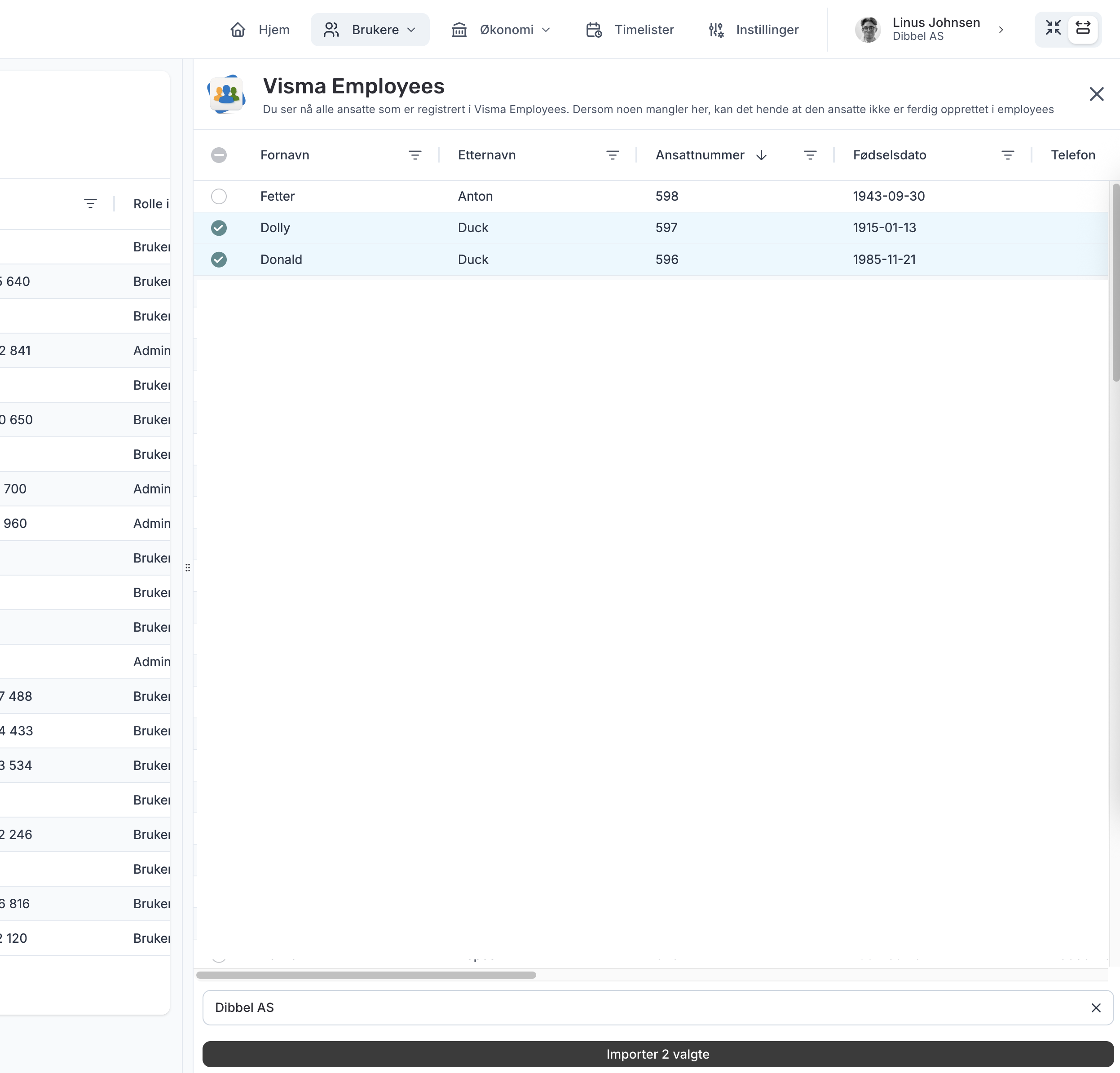Click the horizontal scrollbar under the table
Viewport: 1120px width, 1073px height.
[366, 975]
